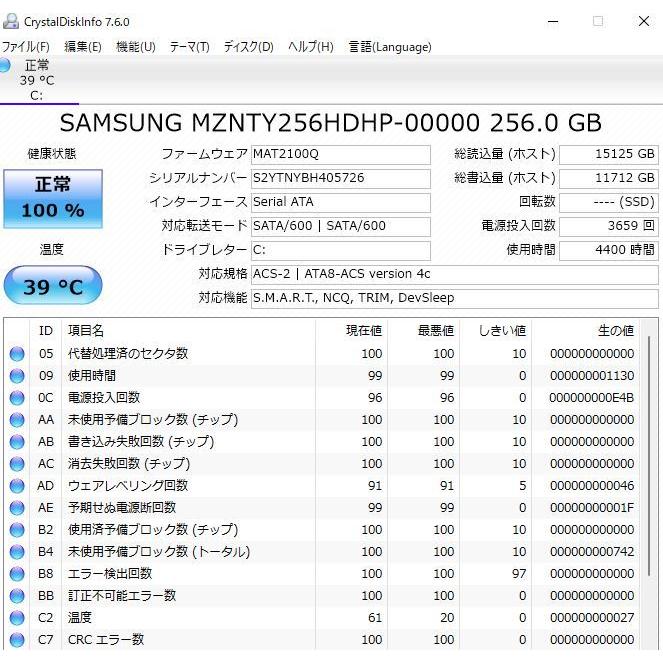The width and height of the screenshot is (663, 663).
Task: Select the C: disk tab showing 正常 39 °C
Action: click(39, 80)
